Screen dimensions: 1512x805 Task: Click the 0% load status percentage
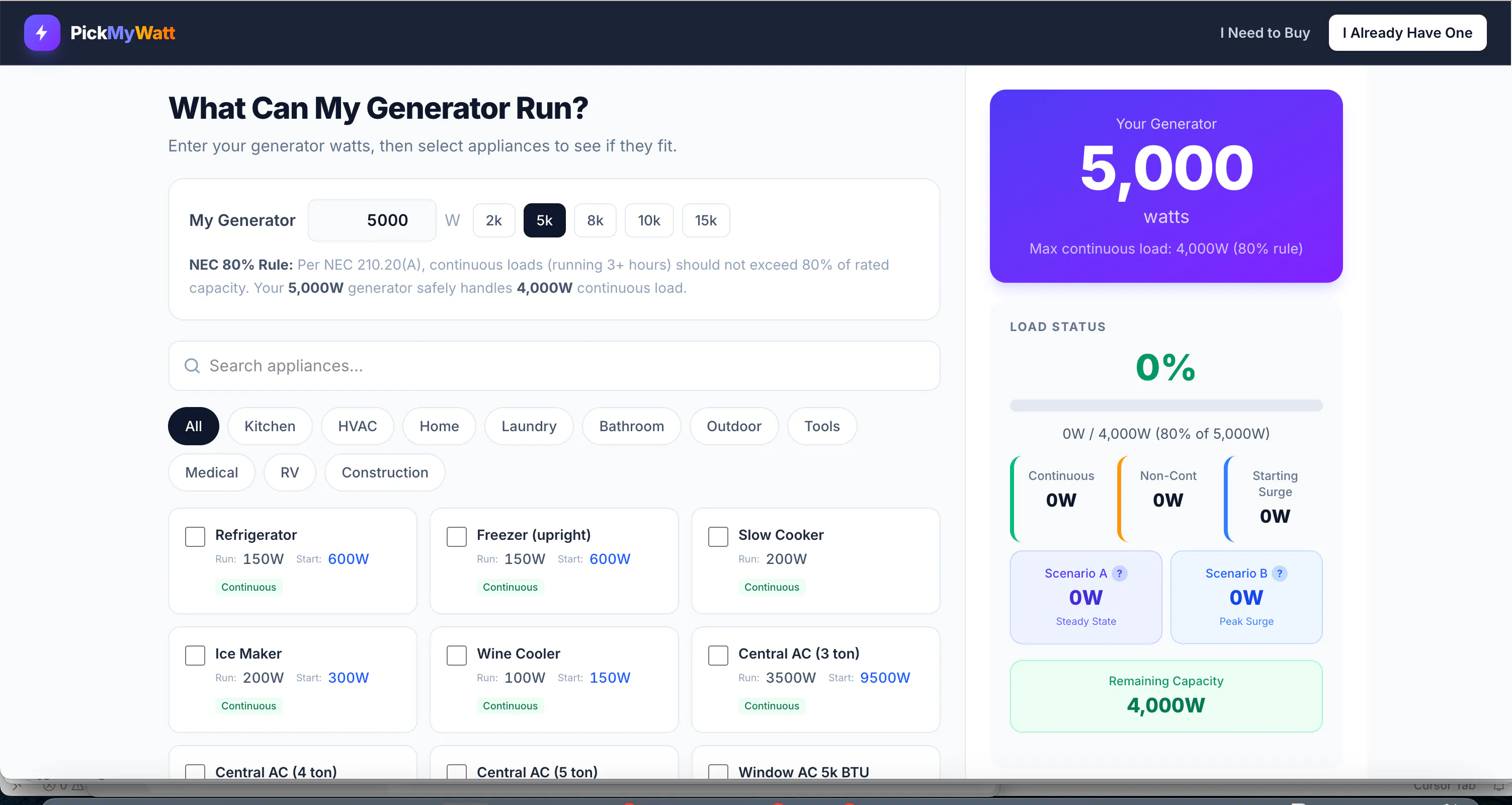point(1166,368)
